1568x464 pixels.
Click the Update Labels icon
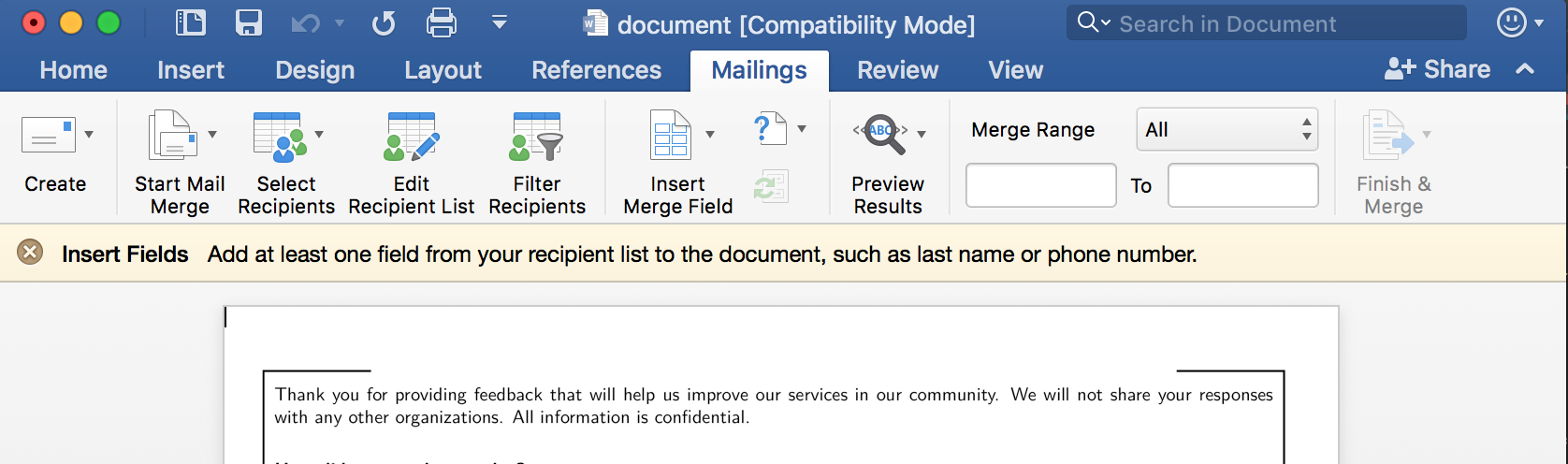(x=771, y=186)
